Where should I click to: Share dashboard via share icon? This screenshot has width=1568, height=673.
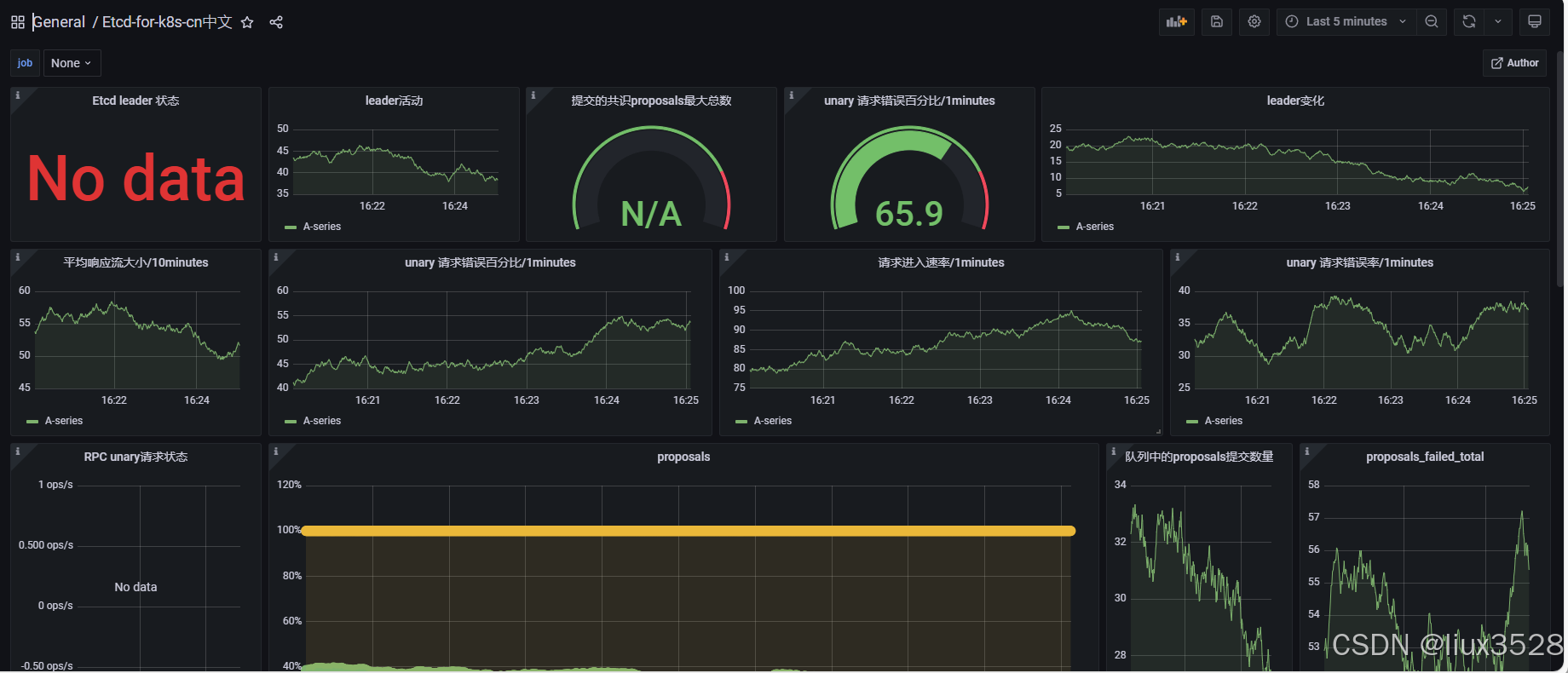[276, 22]
